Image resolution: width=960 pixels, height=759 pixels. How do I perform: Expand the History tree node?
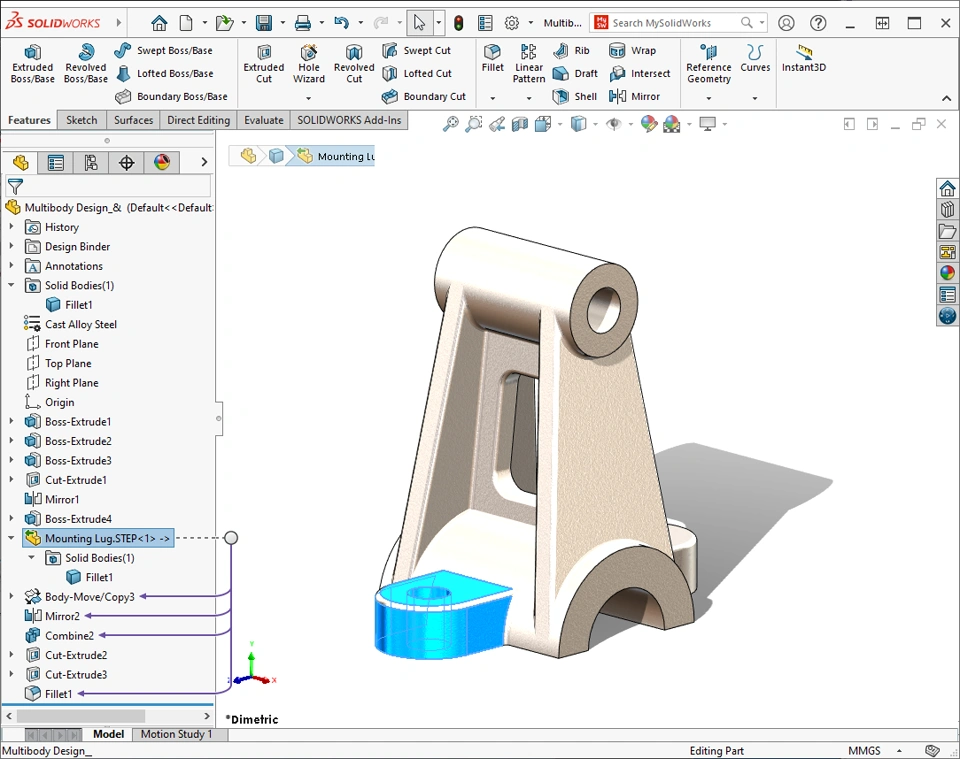pos(11,226)
